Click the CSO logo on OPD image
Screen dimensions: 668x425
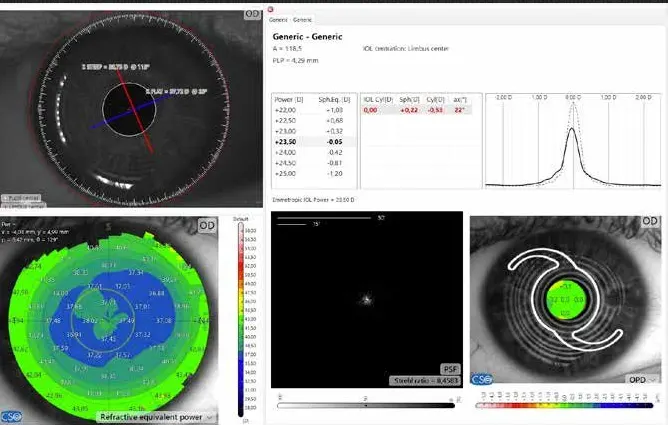[x=481, y=380]
